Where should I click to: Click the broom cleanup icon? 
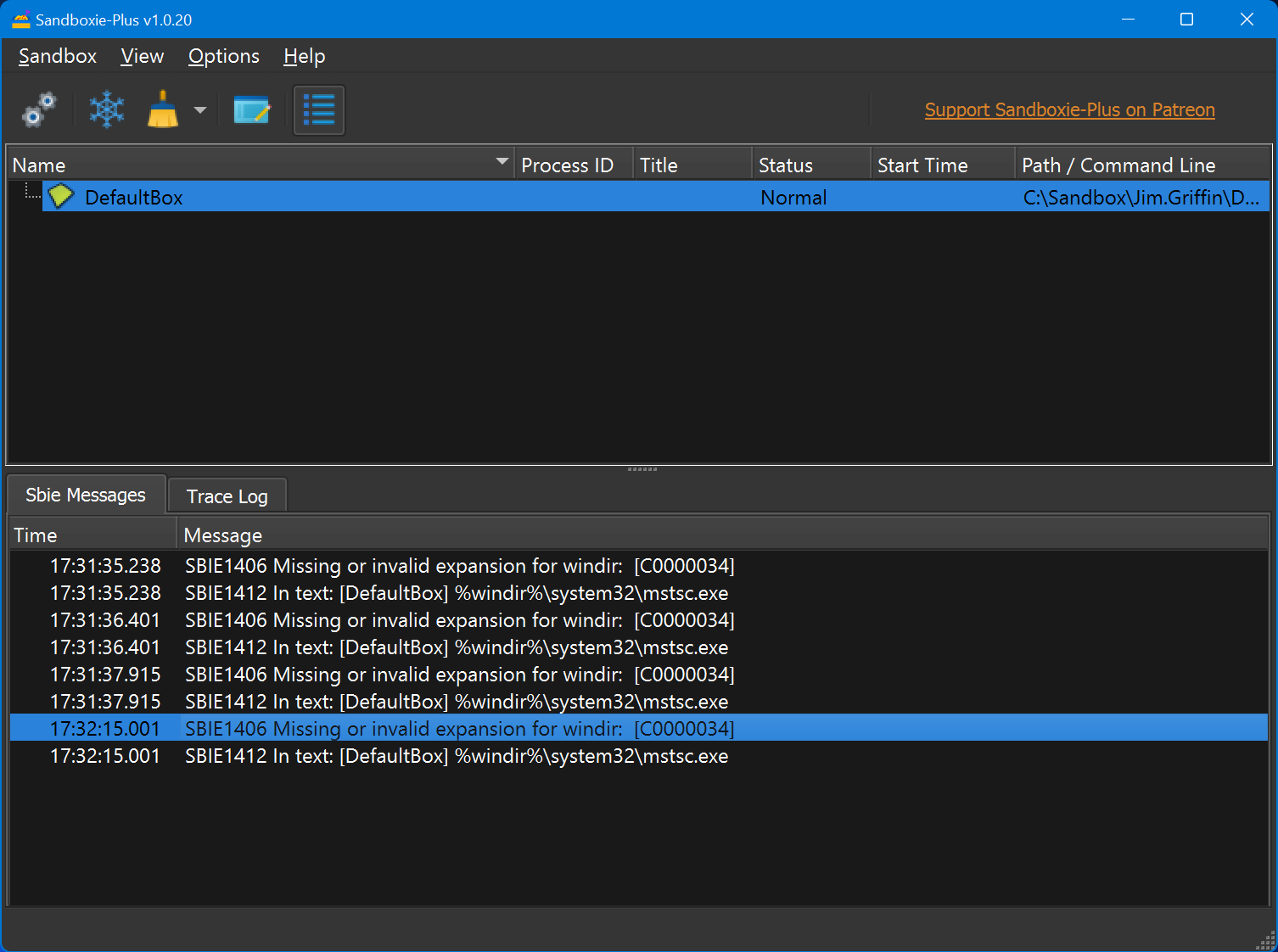(162, 109)
